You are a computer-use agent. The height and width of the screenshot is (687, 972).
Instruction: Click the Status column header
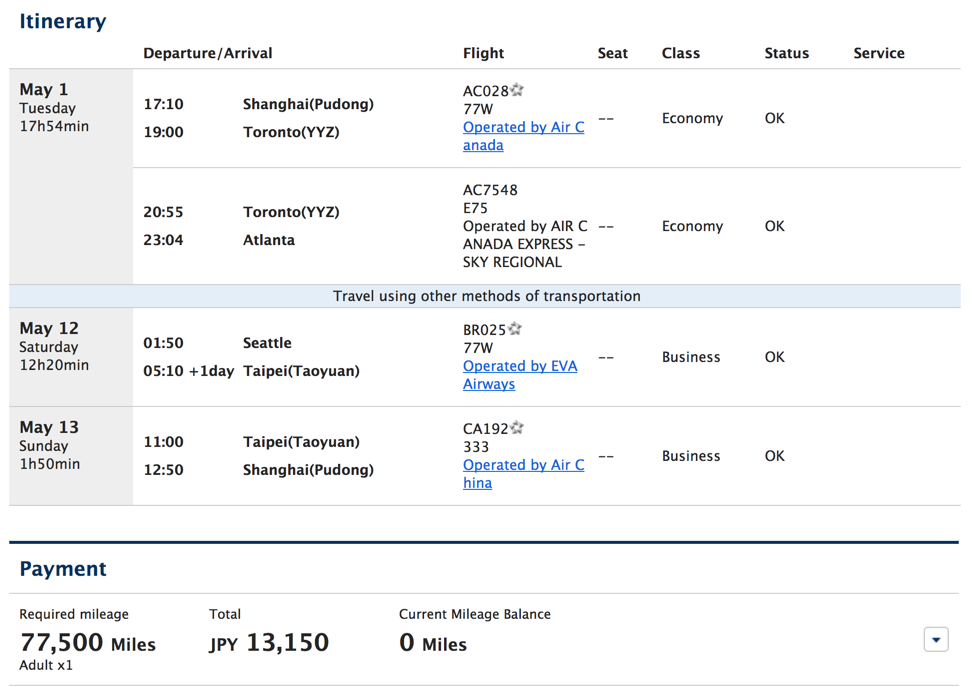[x=786, y=53]
